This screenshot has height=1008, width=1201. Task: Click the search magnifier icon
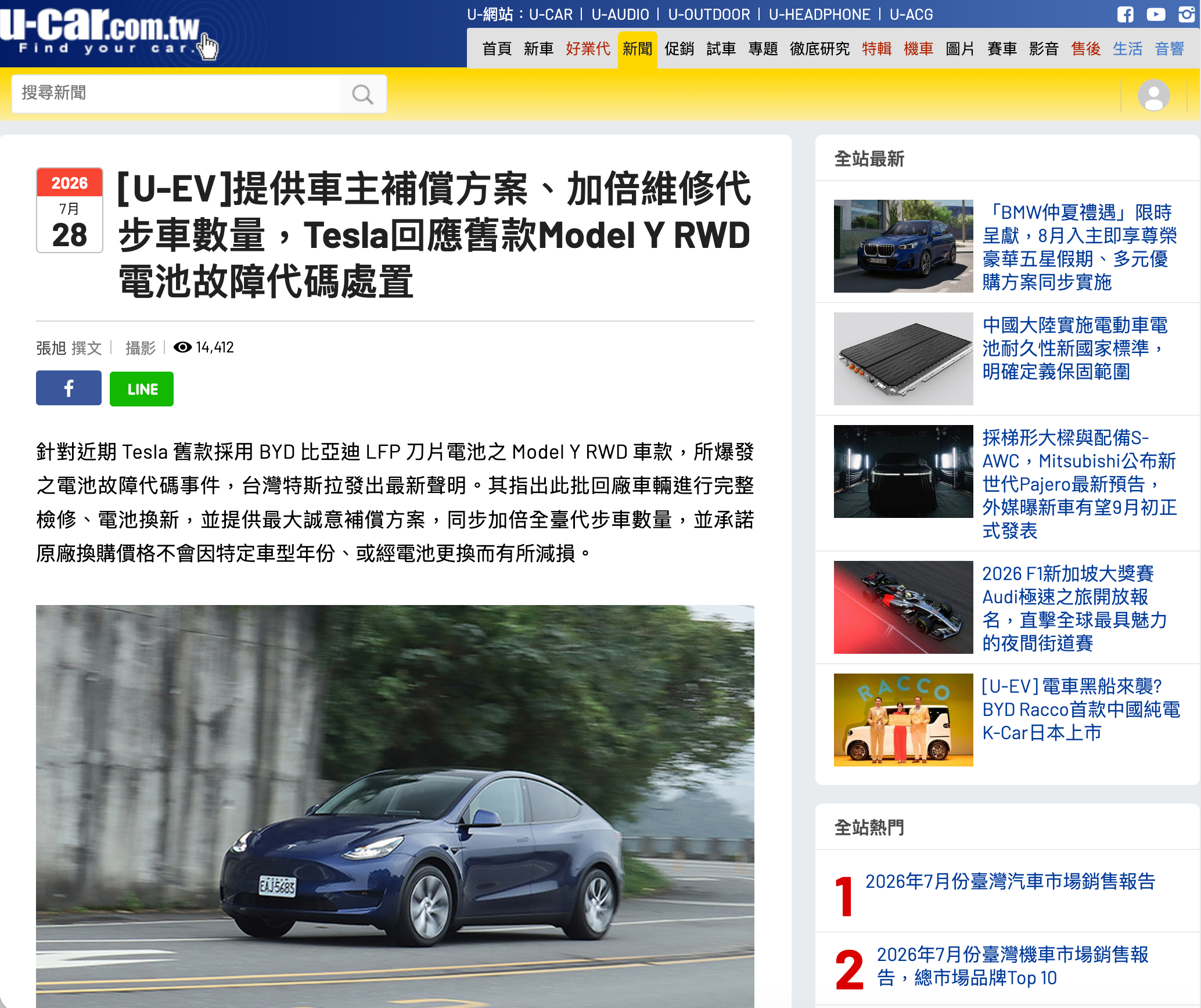point(362,94)
